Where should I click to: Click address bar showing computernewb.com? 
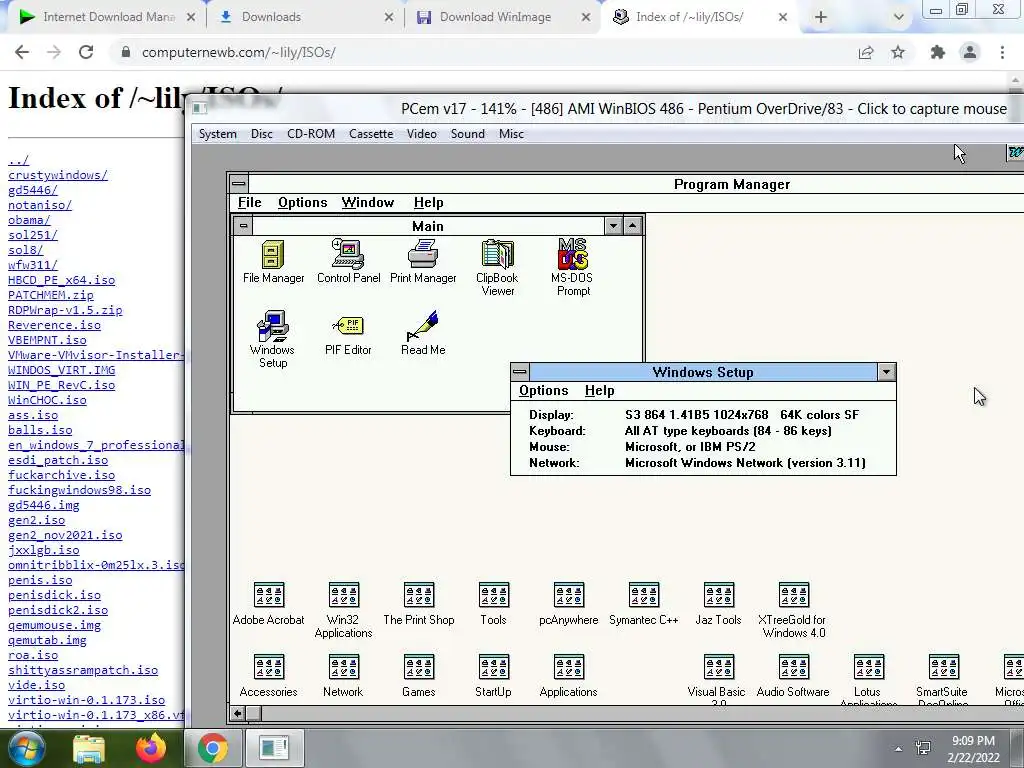(x=483, y=52)
